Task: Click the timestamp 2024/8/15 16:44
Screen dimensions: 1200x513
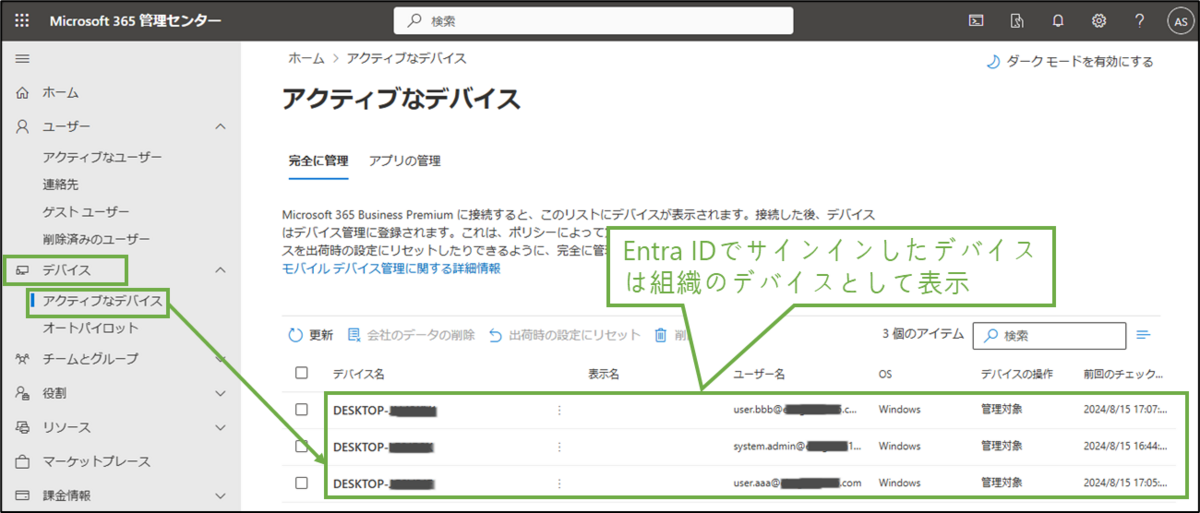Action: tap(1124, 446)
